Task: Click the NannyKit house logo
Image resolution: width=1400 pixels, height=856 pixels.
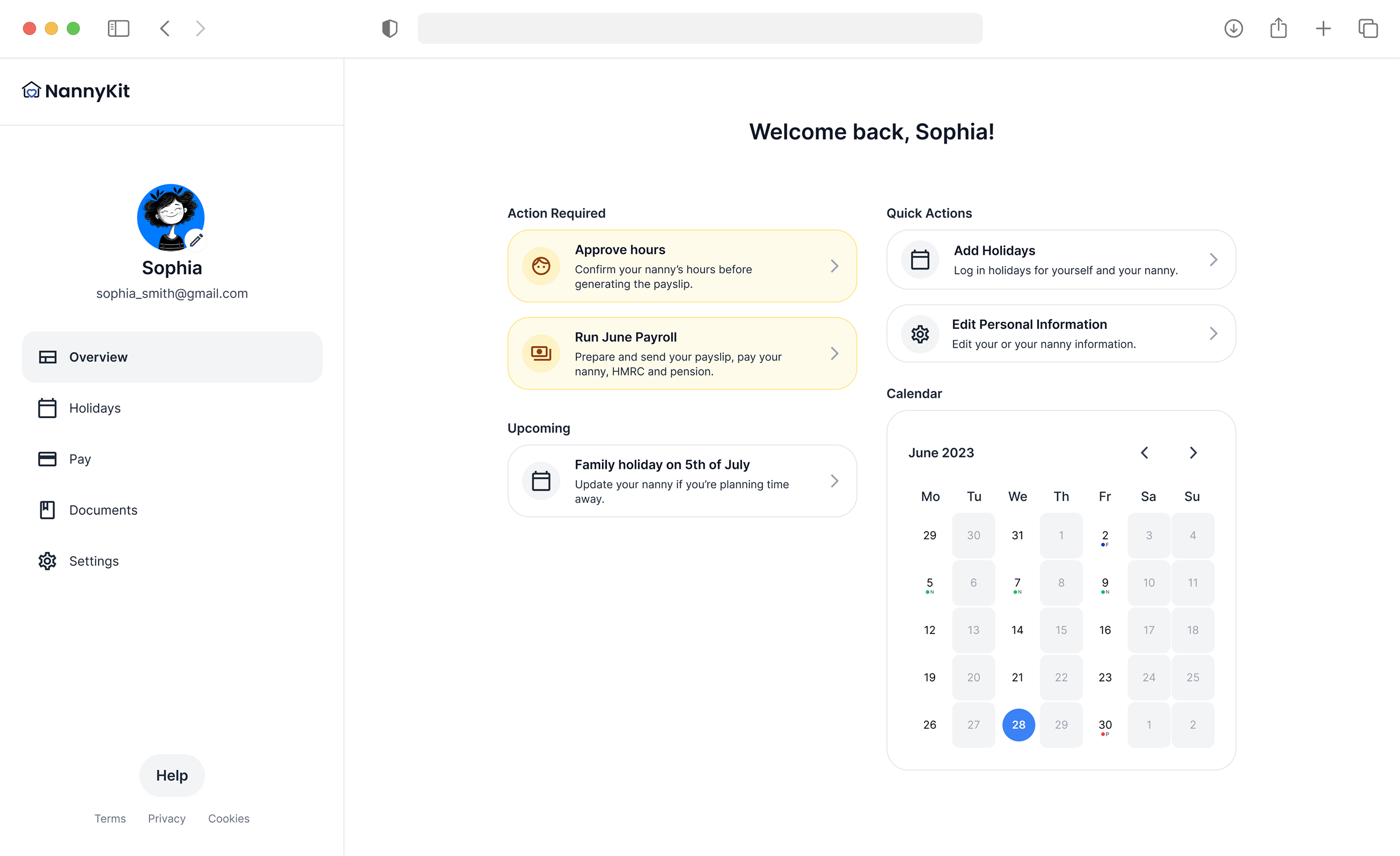Action: 31,90
